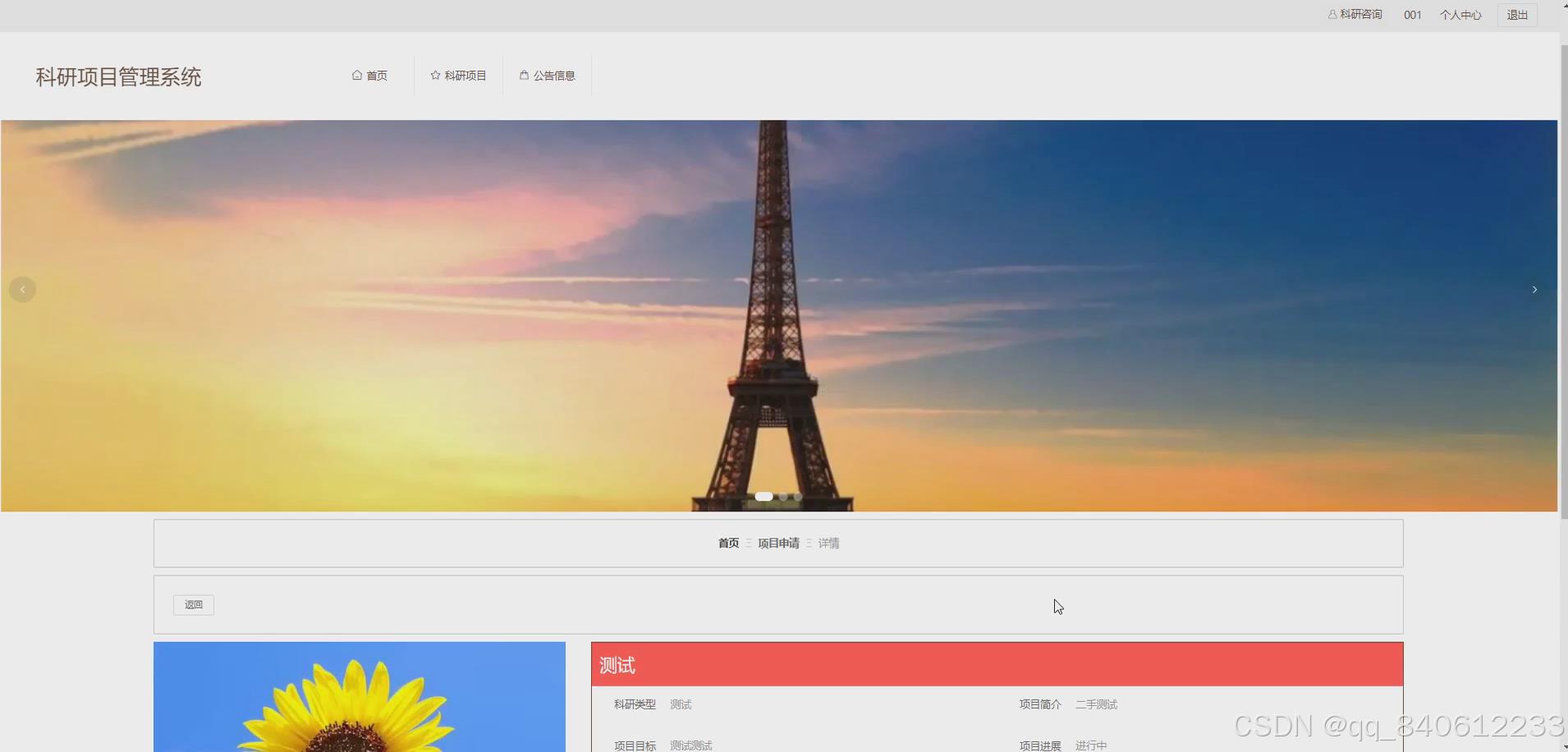
Task: Show next banner slide with right arrow
Action: 1534,289
